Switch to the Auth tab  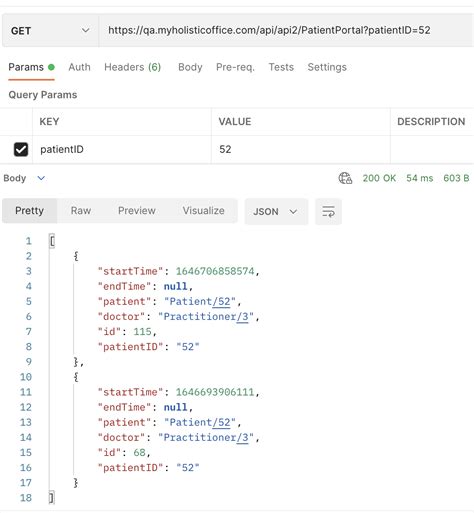pos(79,67)
